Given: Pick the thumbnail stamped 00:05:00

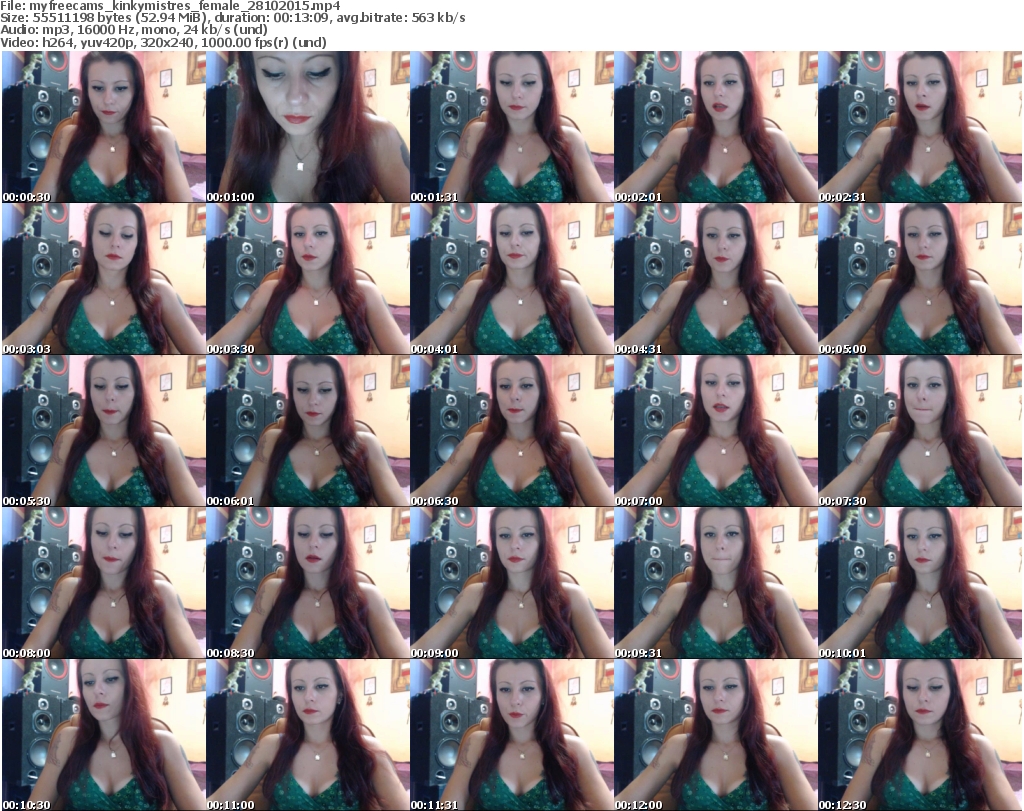Looking at the screenshot, I should (x=920, y=279).
